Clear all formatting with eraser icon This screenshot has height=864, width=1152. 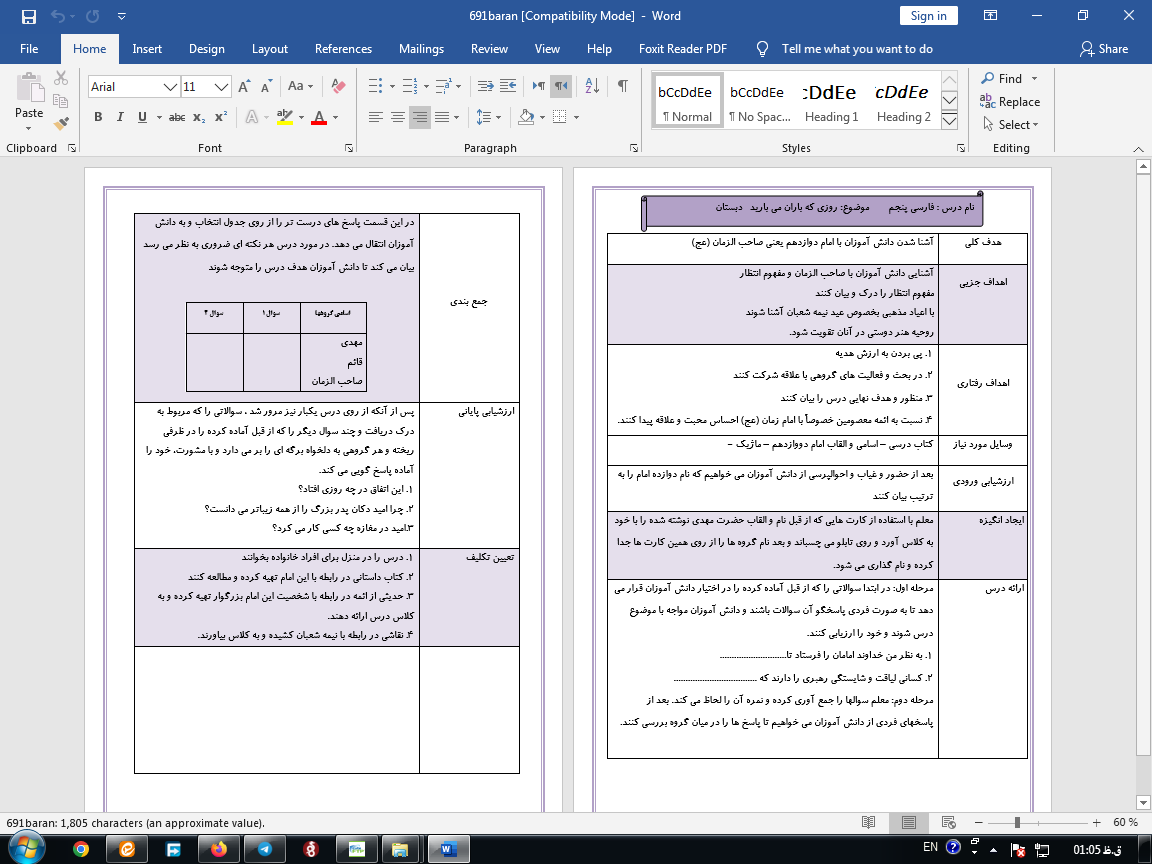[337, 87]
